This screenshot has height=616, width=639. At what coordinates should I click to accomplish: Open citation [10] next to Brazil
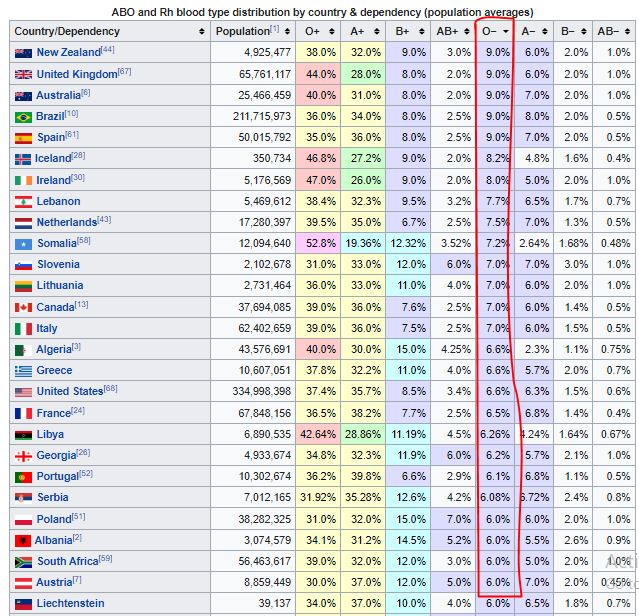(x=72, y=114)
